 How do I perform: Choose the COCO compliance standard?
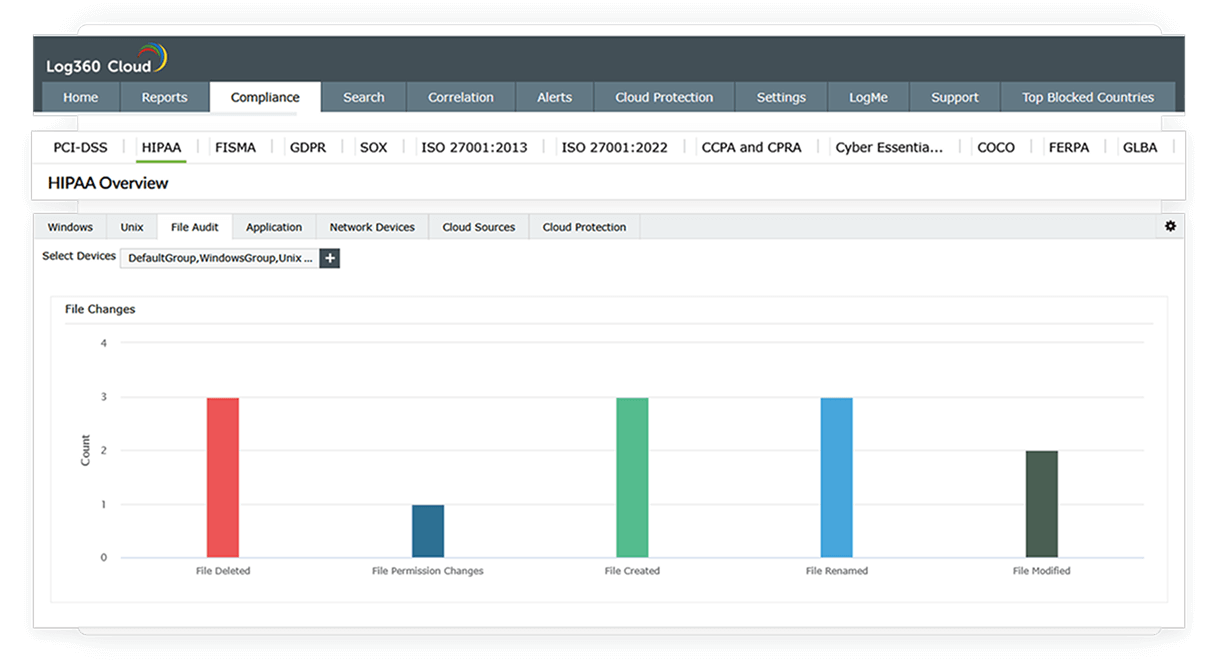pyautogui.click(x=996, y=147)
